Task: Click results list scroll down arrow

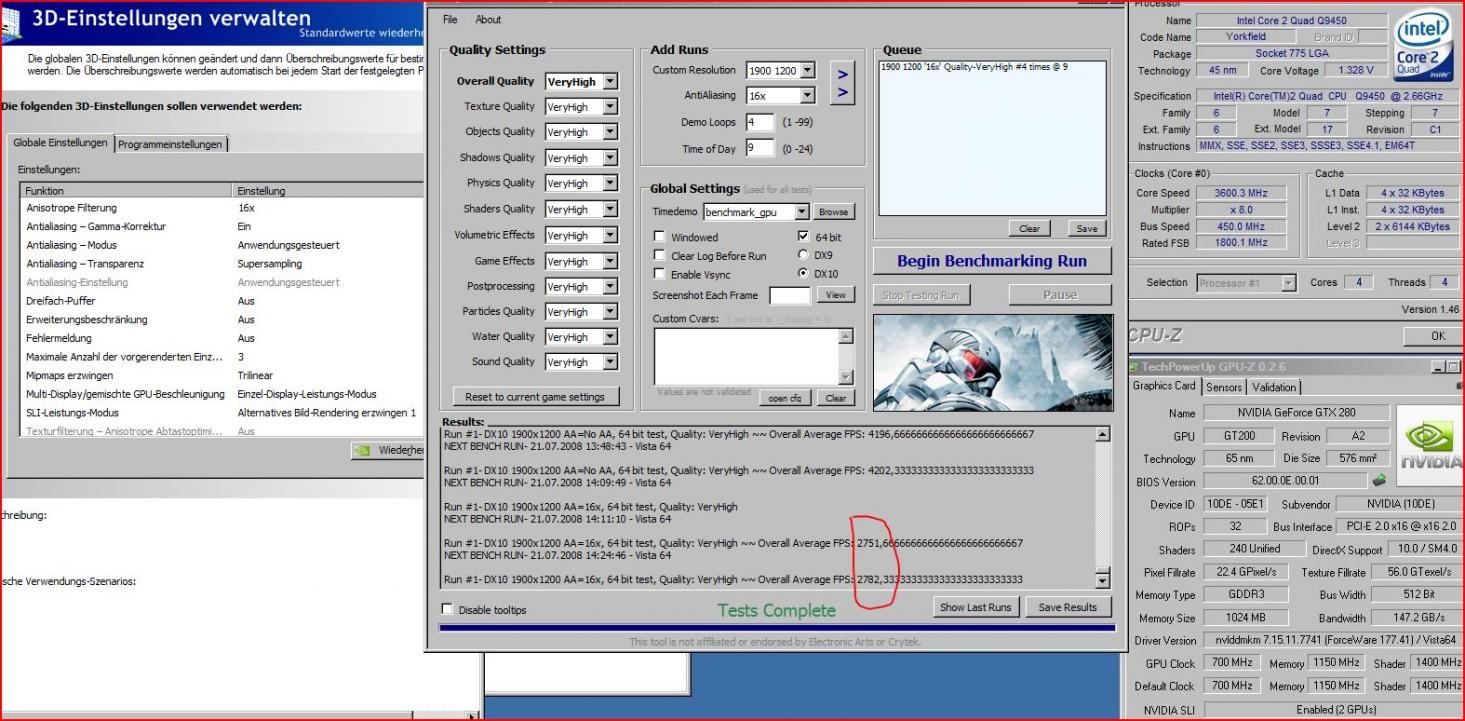Action: tap(1103, 580)
